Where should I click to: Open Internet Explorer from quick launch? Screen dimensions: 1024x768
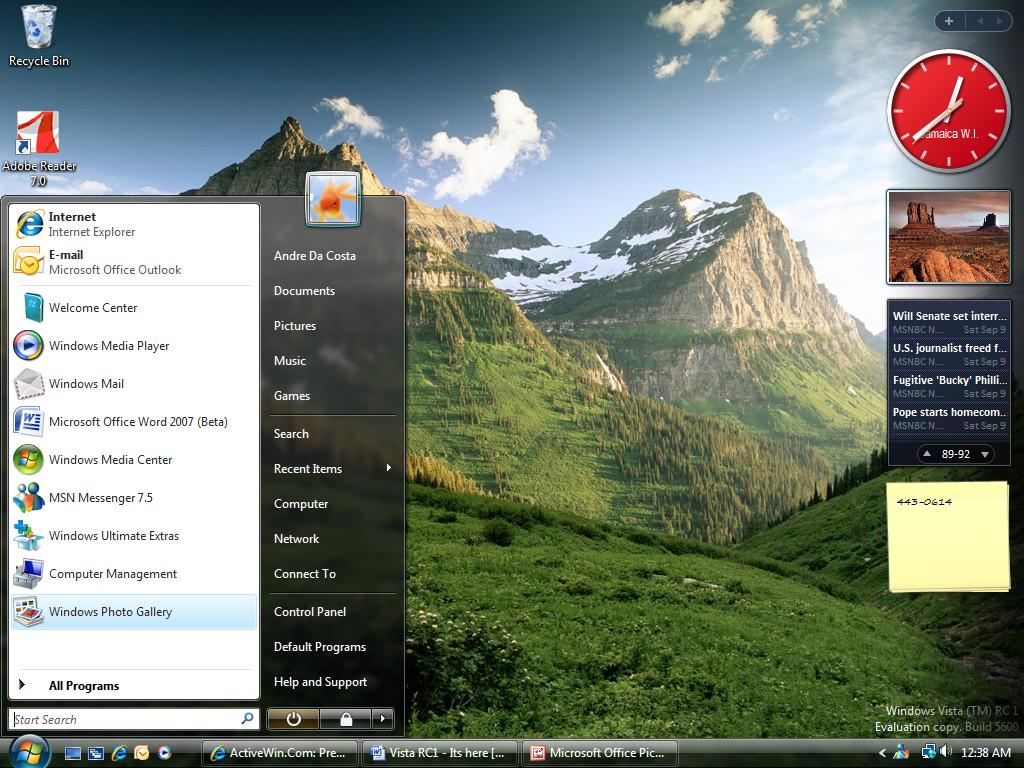[x=119, y=753]
